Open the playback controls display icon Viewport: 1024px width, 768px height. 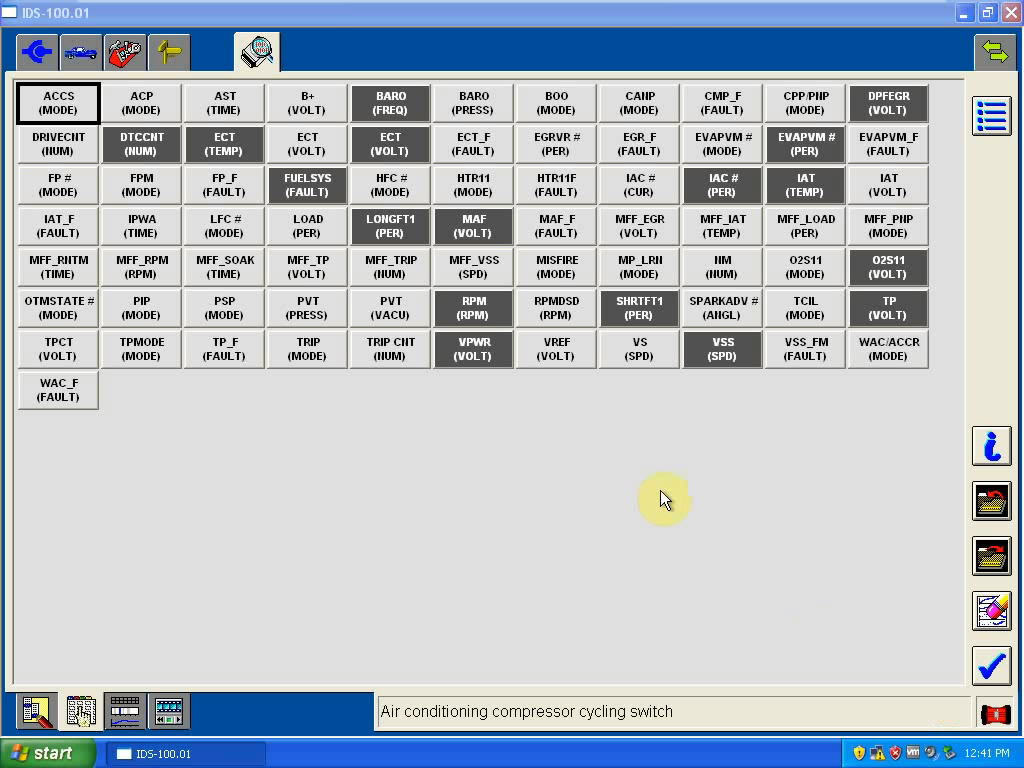click(x=168, y=711)
